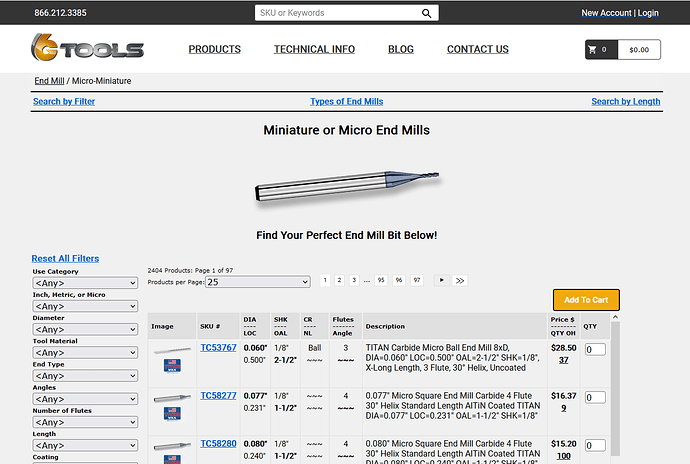Screen dimensions: 690x464
Task: Click Titan USA badge in TC58277 row
Action: [172, 413]
